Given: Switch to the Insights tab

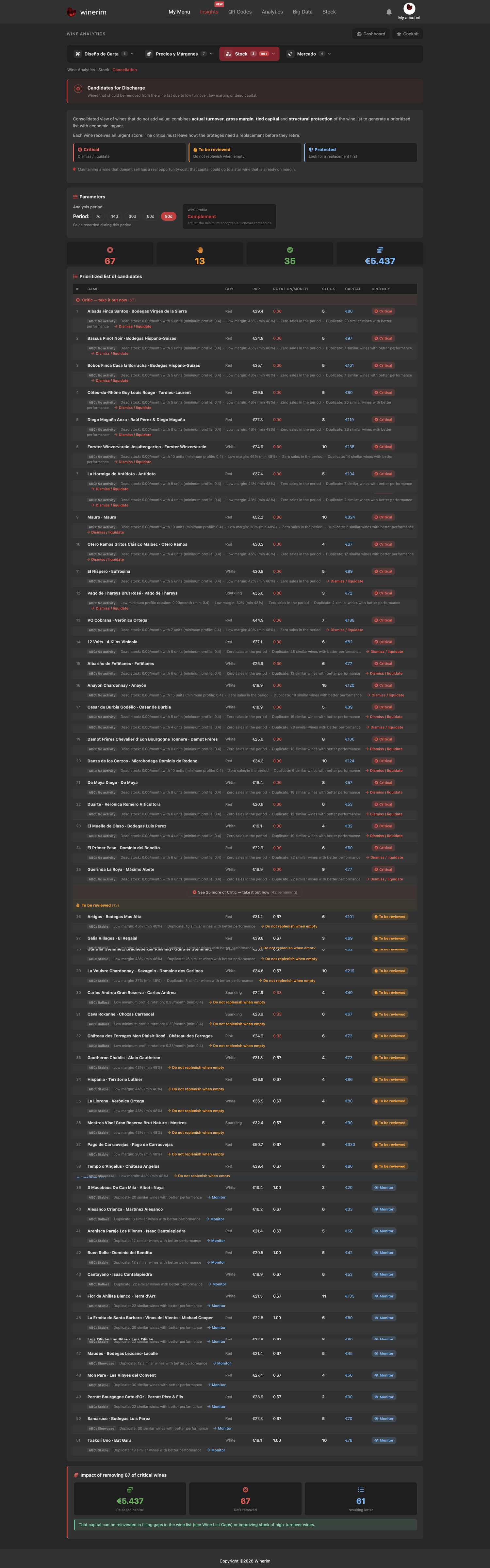Looking at the screenshot, I should point(209,11).
